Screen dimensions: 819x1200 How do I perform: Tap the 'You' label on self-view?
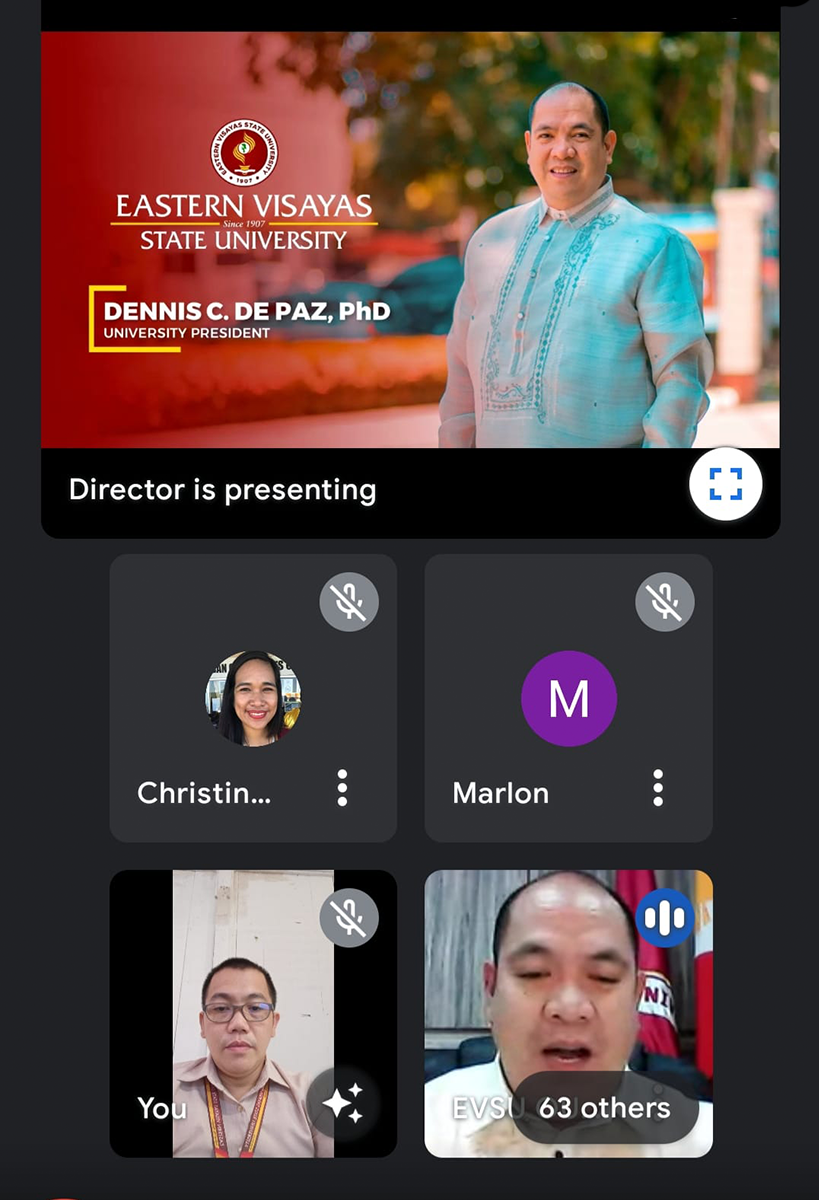tap(161, 1108)
